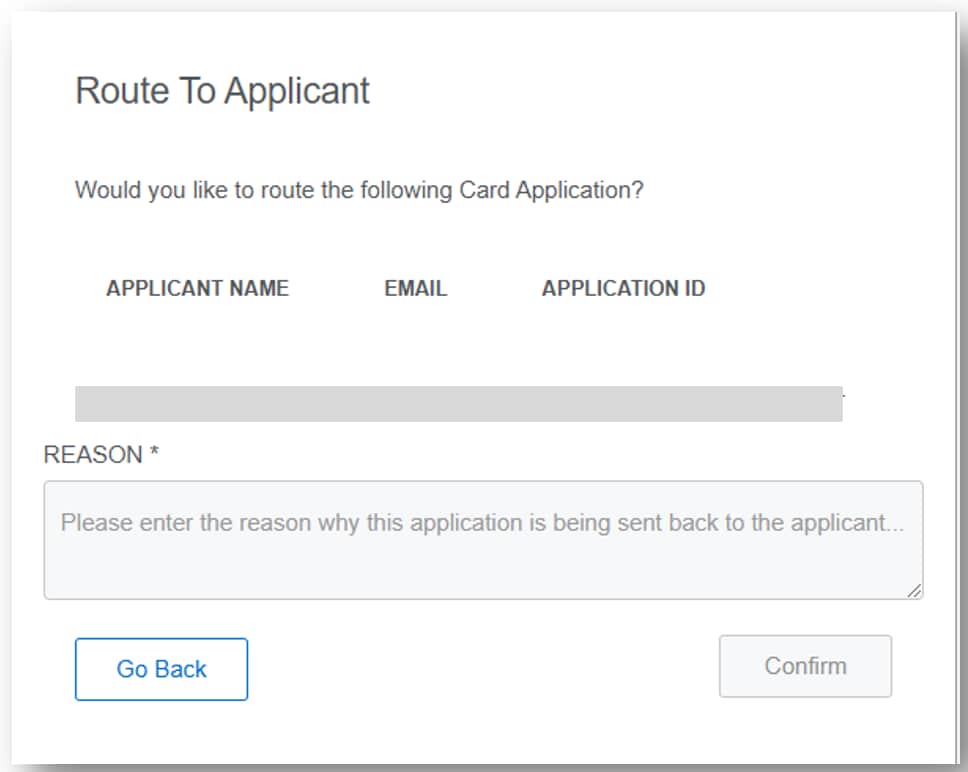The width and height of the screenshot is (968, 772).
Task: Click the word "Applicant" in the heading
Action: click(x=297, y=91)
